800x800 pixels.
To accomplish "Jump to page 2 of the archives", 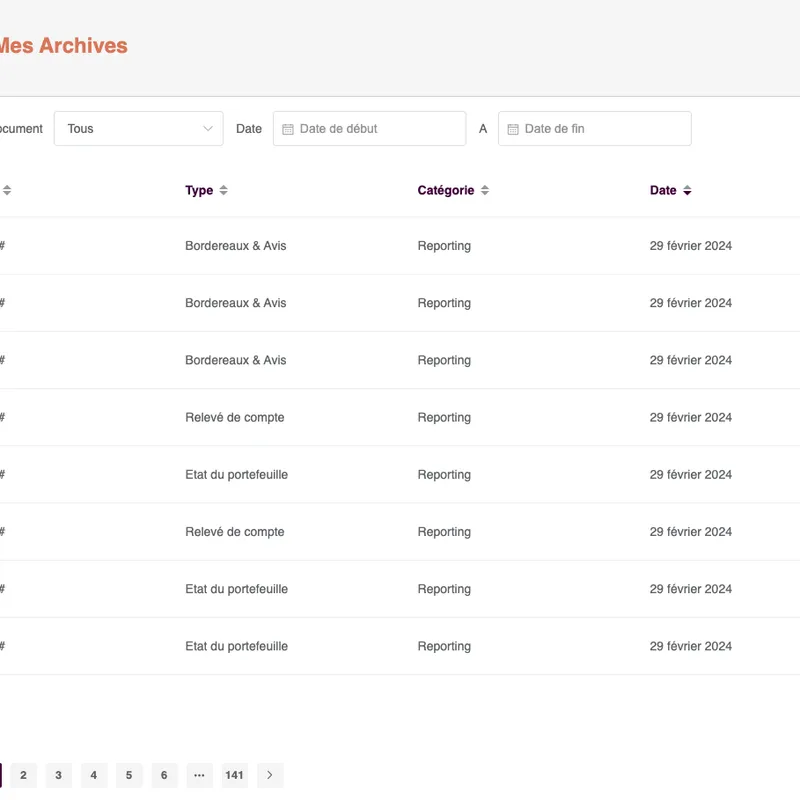I will pyautogui.click(x=22, y=775).
